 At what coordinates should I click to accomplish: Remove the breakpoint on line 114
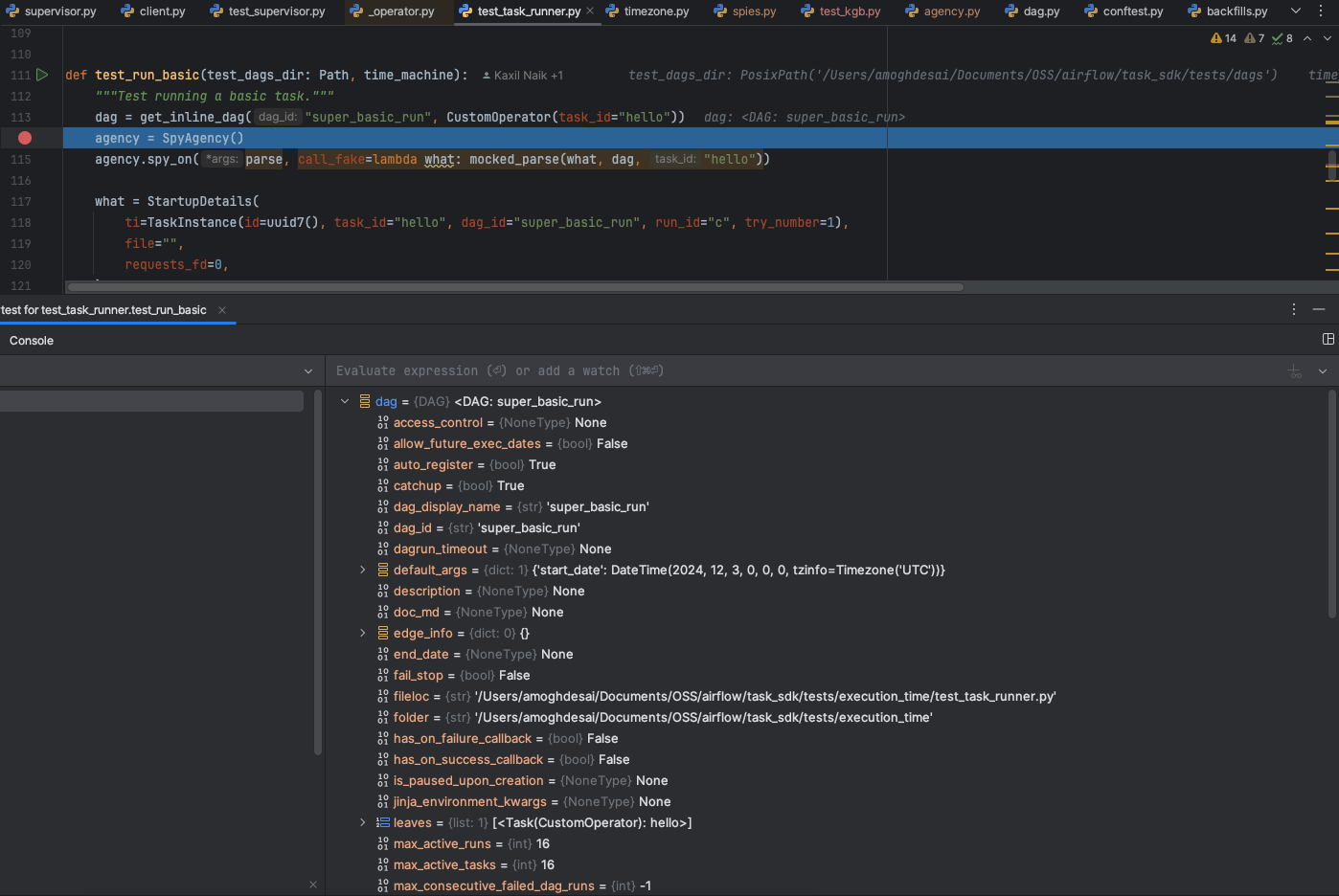coord(25,138)
